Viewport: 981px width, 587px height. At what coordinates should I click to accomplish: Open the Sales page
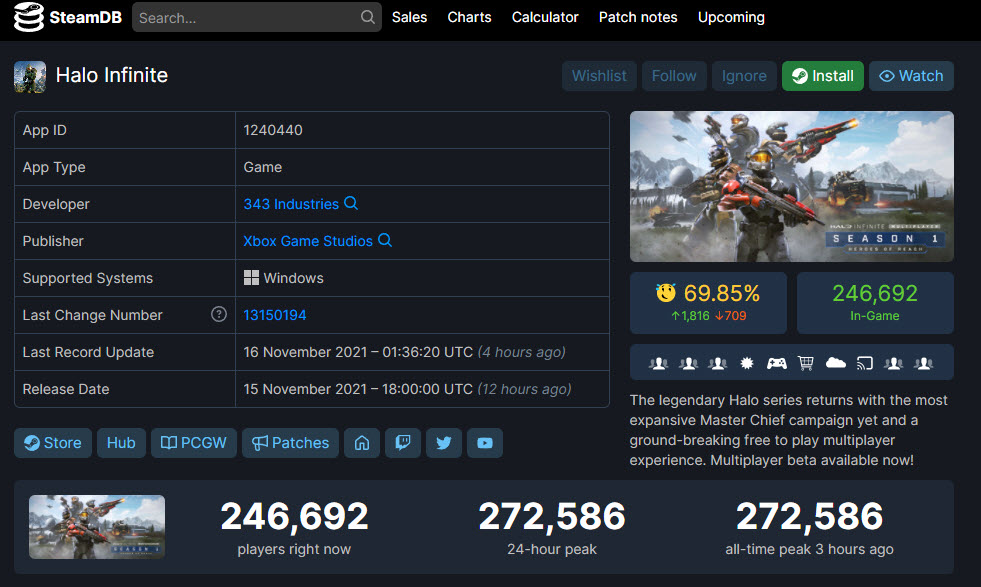click(409, 18)
